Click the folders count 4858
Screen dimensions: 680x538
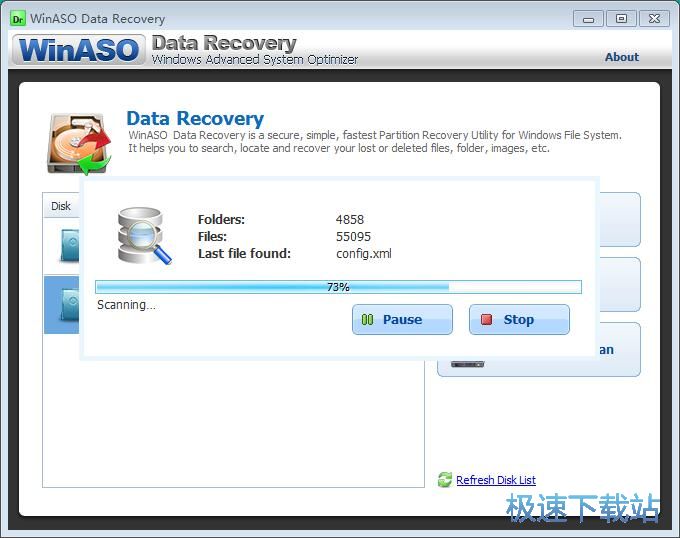click(x=350, y=219)
